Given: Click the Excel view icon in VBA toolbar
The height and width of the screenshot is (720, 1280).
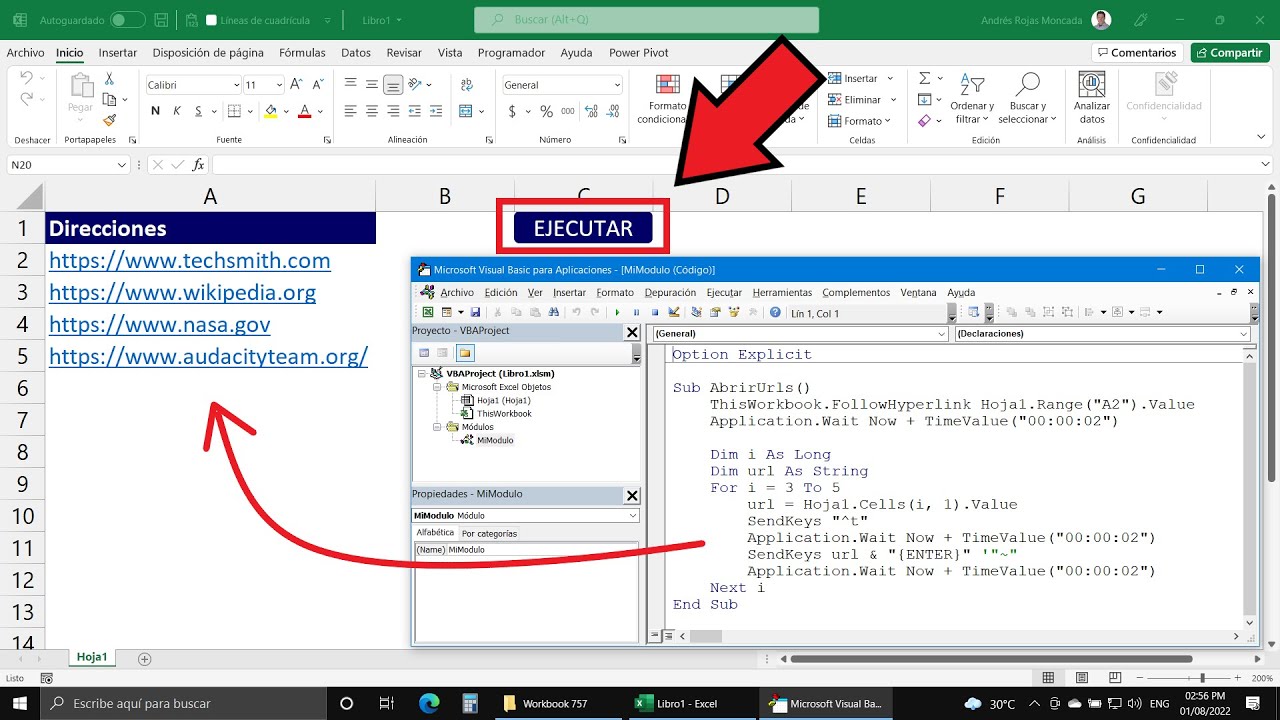Looking at the screenshot, I should pos(428,312).
